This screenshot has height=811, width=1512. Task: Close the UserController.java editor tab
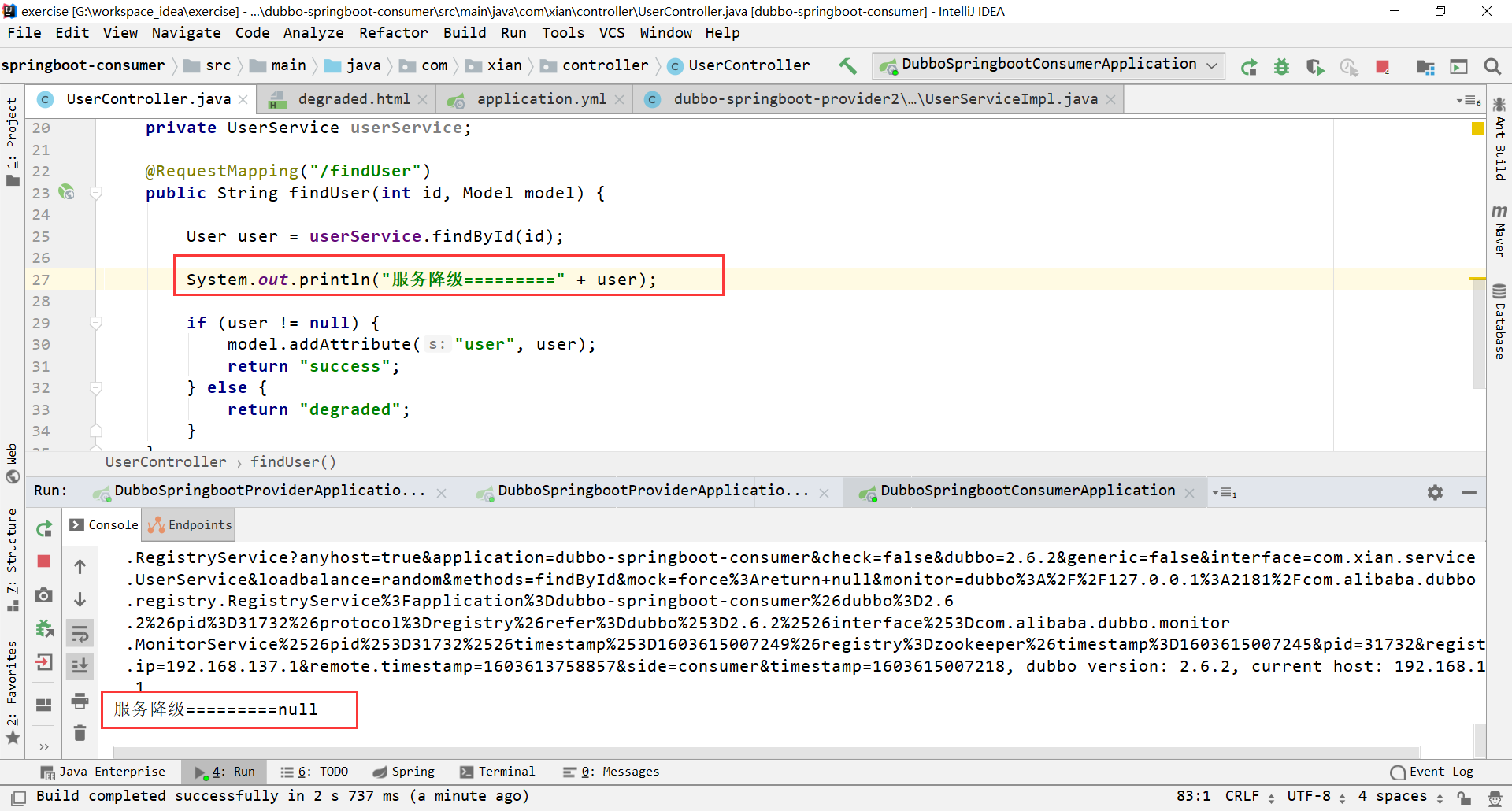[243, 100]
